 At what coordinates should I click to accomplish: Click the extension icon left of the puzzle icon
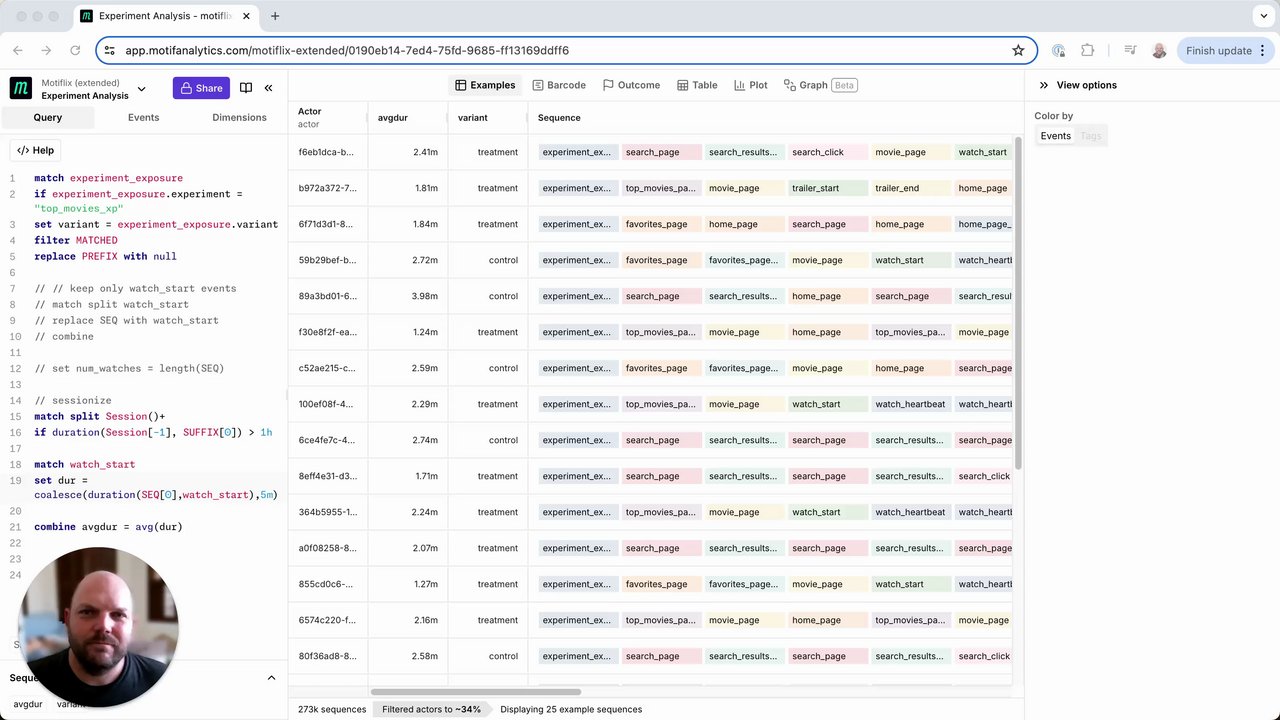(x=1059, y=50)
